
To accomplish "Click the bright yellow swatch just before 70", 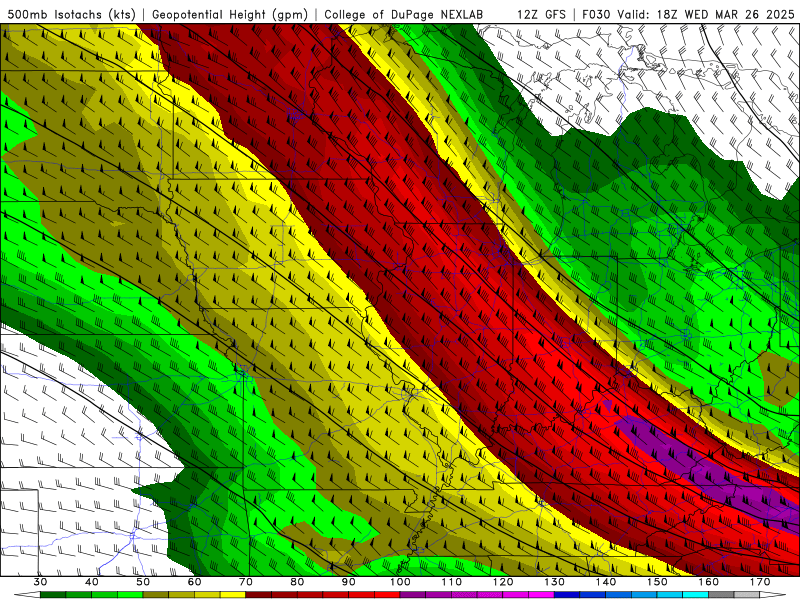I will [x=233, y=595].
